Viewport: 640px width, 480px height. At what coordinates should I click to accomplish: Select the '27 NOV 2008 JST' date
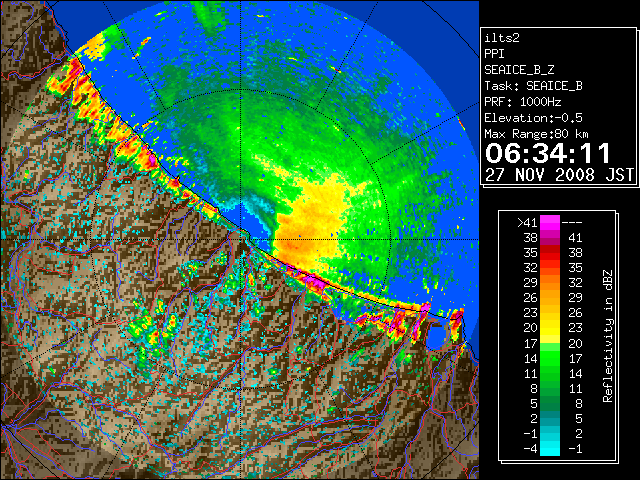(559, 175)
